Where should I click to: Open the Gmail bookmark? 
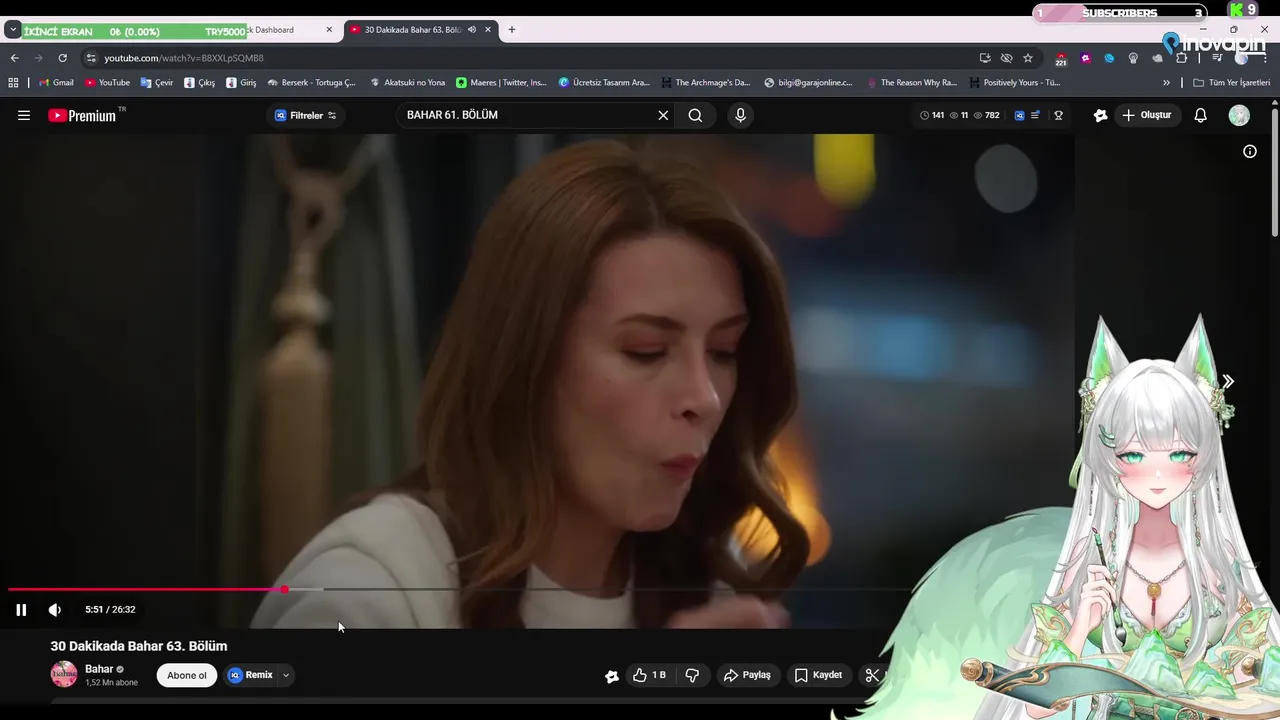coord(56,83)
